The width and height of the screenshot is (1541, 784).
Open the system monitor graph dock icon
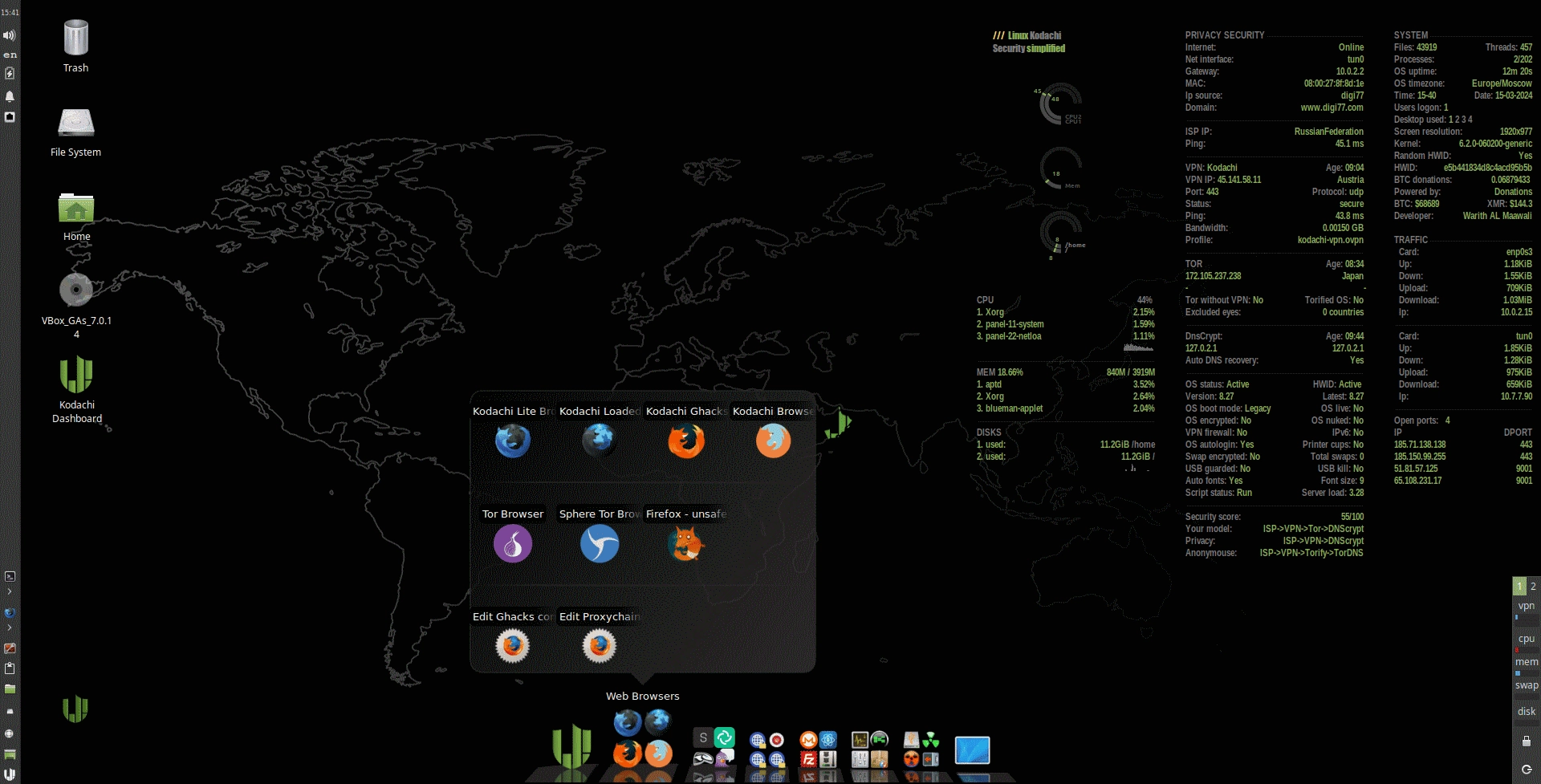tap(860, 739)
